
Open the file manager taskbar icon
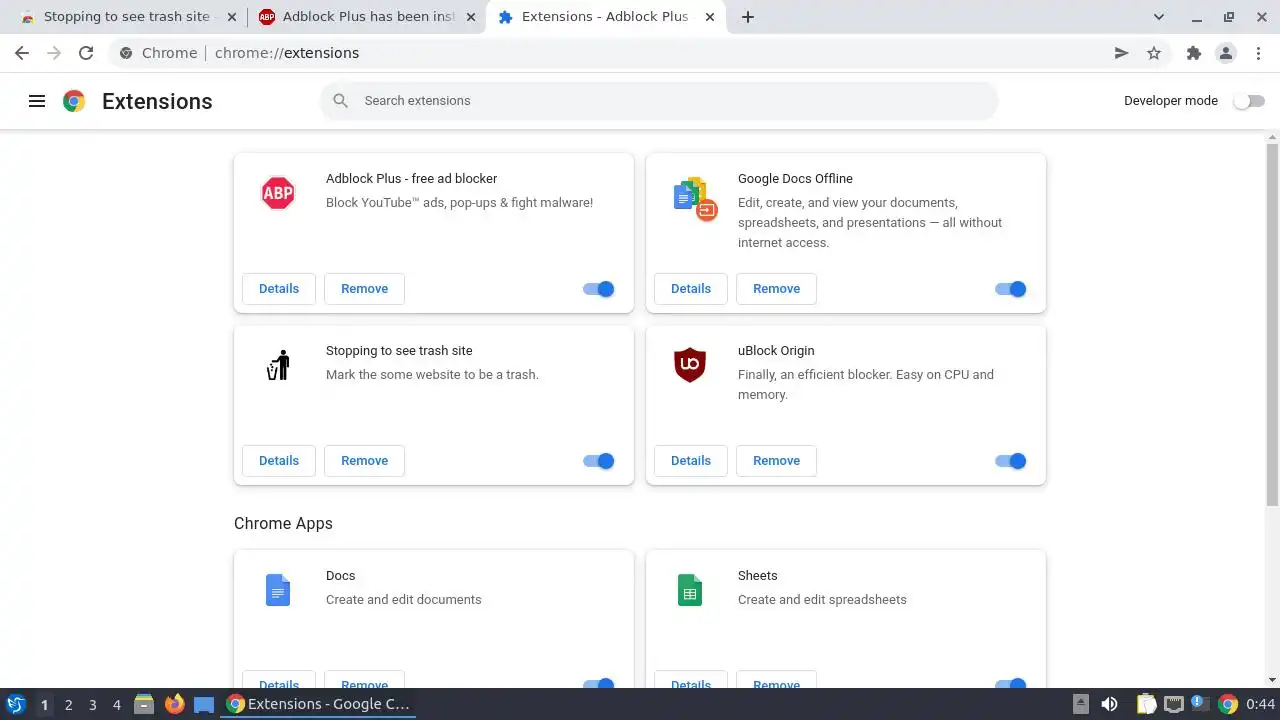coord(144,704)
